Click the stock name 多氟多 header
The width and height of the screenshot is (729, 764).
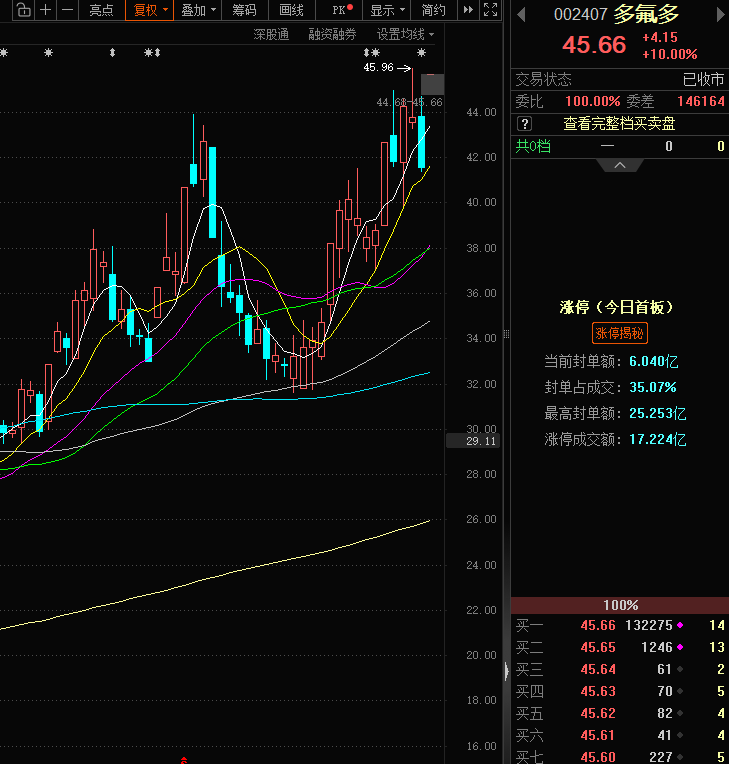pyautogui.click(x=646, y=15)
